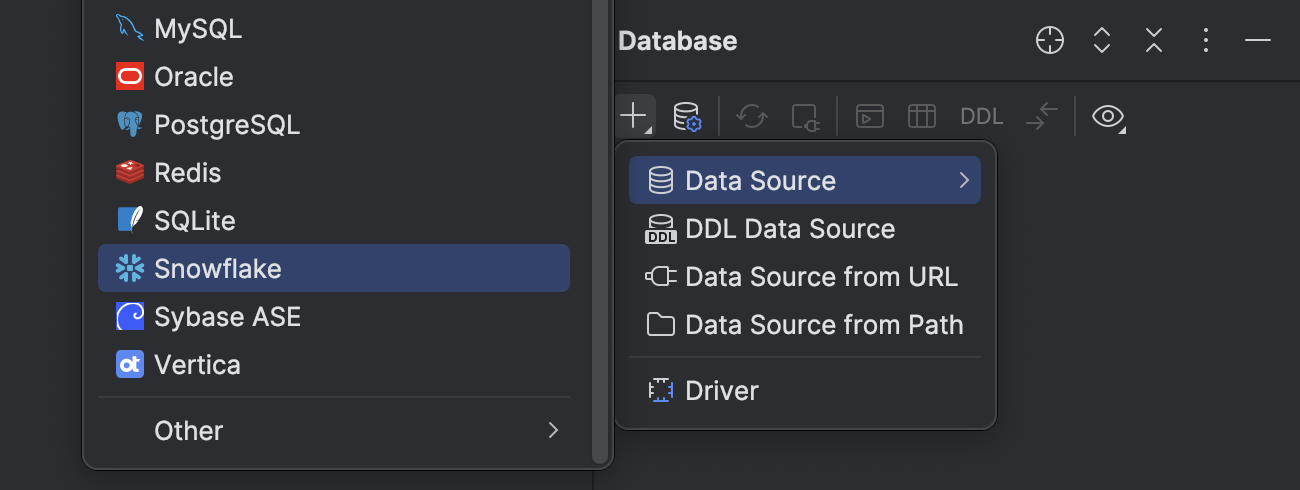The width and height of the screenshot is (1300, 490).
Task: Expand all in the Database panel
Action: coord(1102,41)
